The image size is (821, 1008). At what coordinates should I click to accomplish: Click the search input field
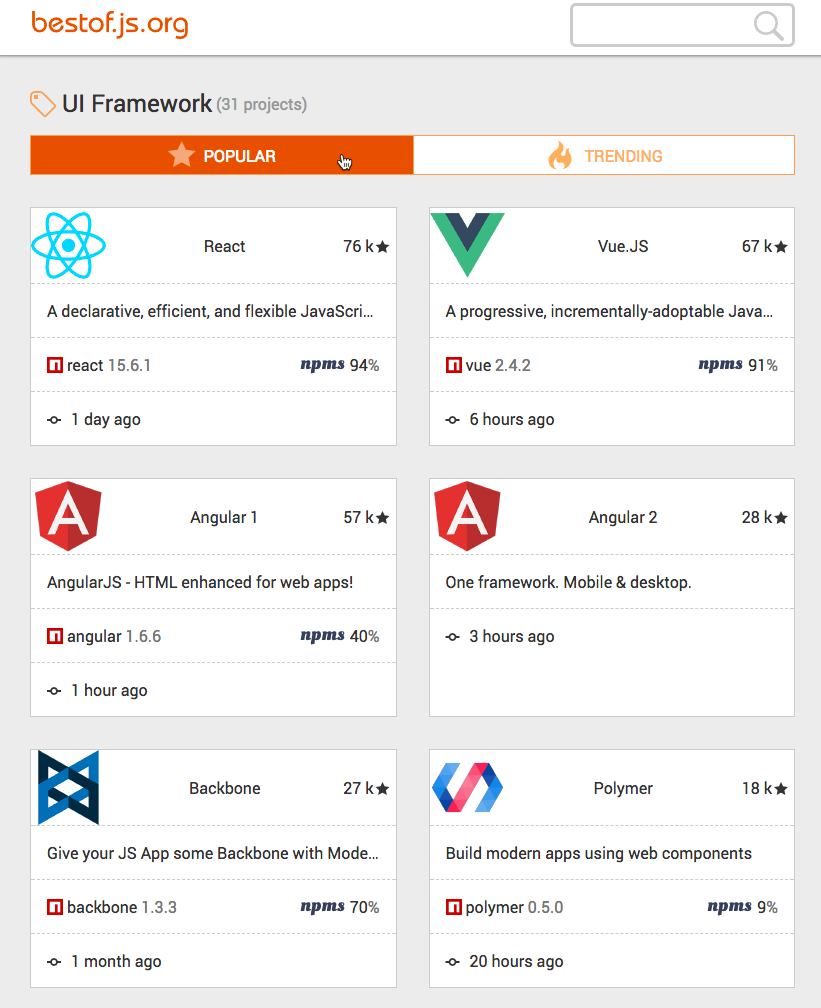[682, 25]
